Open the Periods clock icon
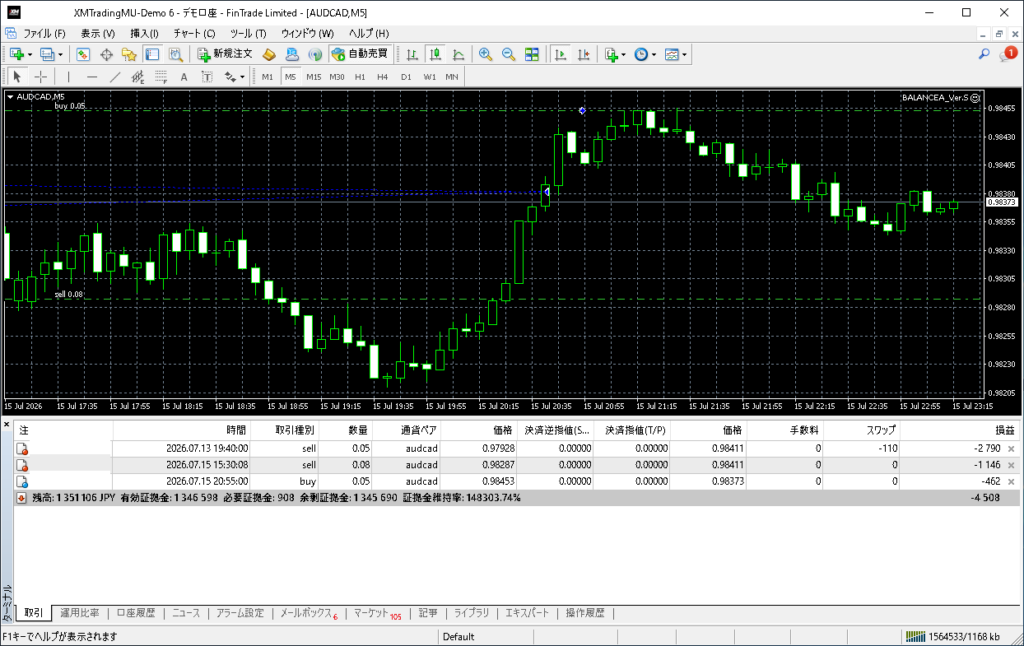The height and width of the screenshot is (646, 1024). pyautogui.click(x=641, y=54)
